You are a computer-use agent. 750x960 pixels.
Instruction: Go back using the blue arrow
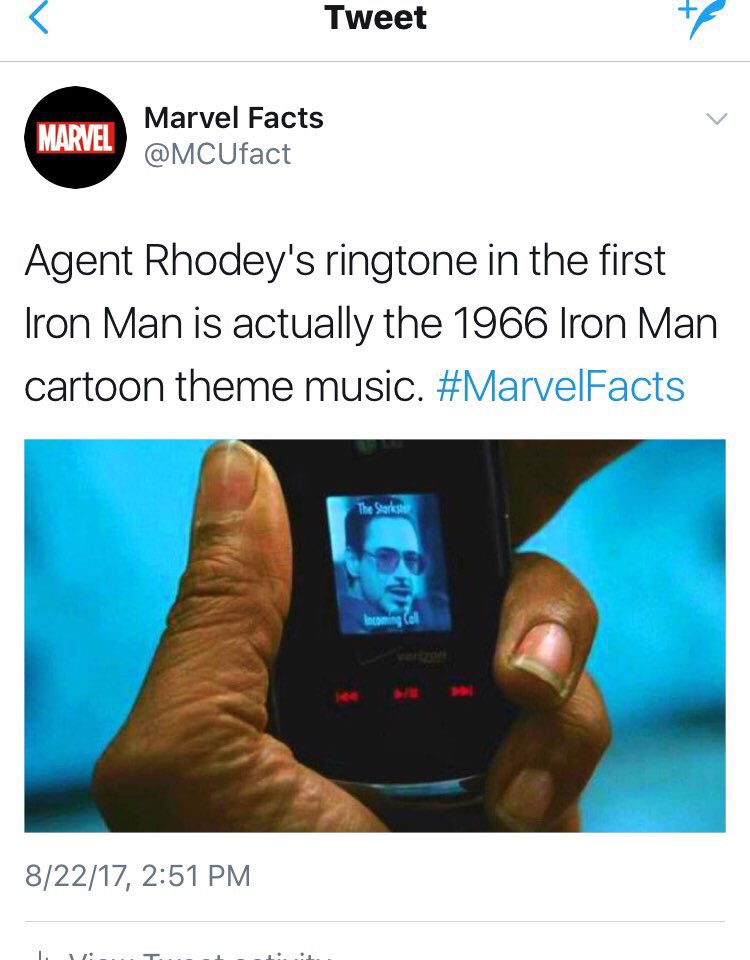pyautogui.click(x=39, y=17)
